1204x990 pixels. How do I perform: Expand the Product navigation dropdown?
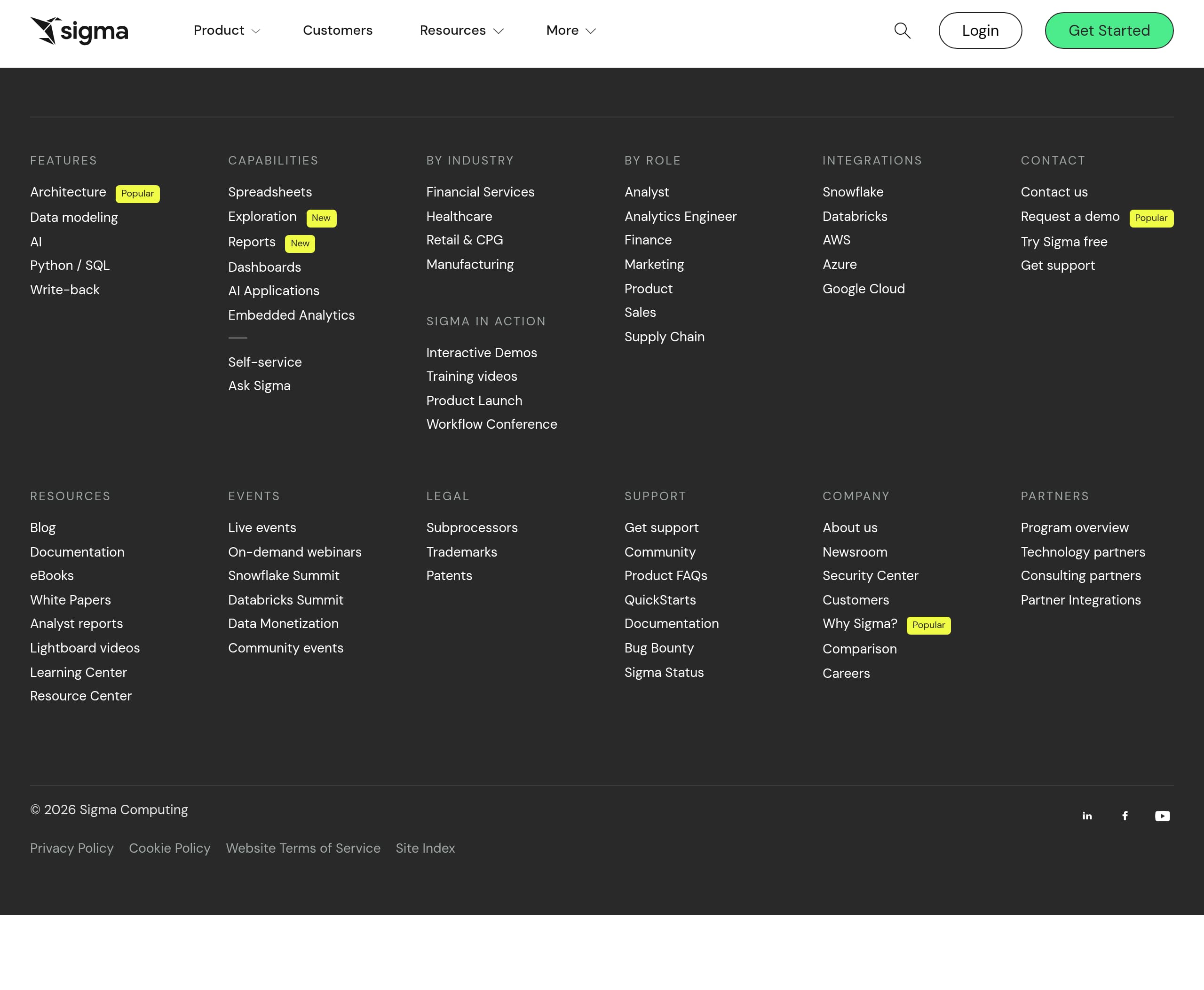[226, 30]
